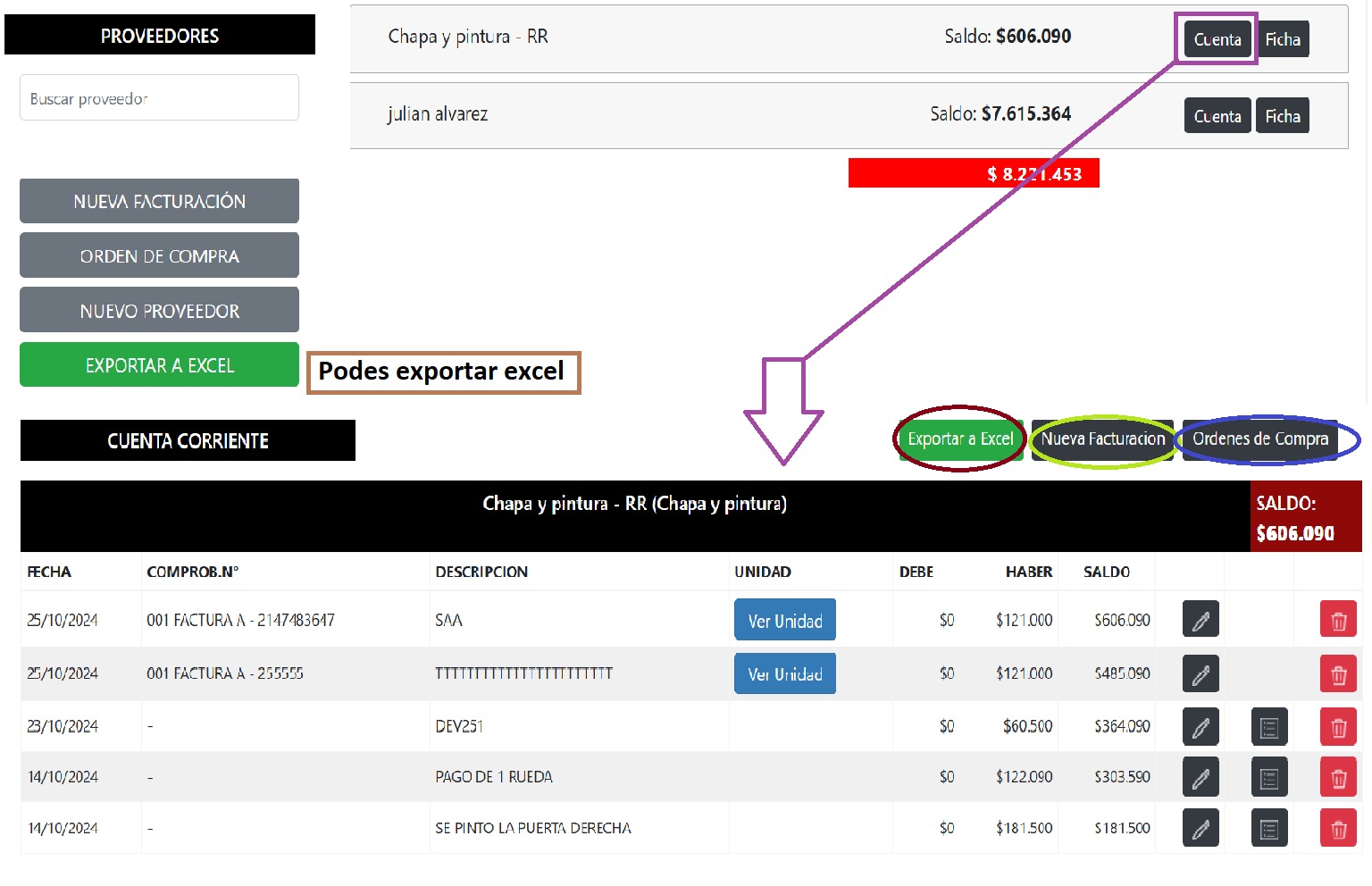The height and width of the screenshot is (886, 1372).
Task: Delete the DEV251 entry
Action: (x=1338, y=727)
